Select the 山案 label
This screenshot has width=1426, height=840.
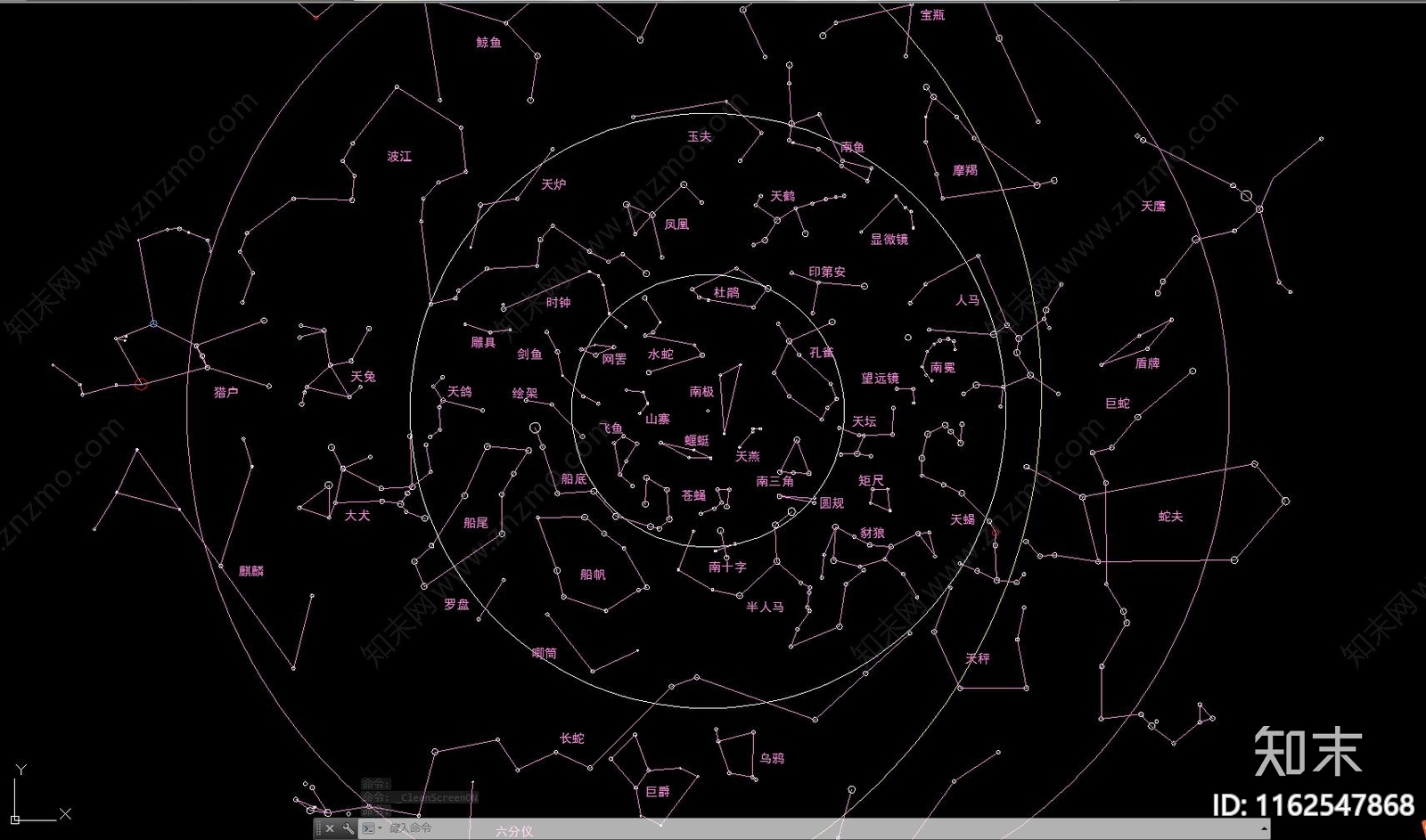(658, 419)
